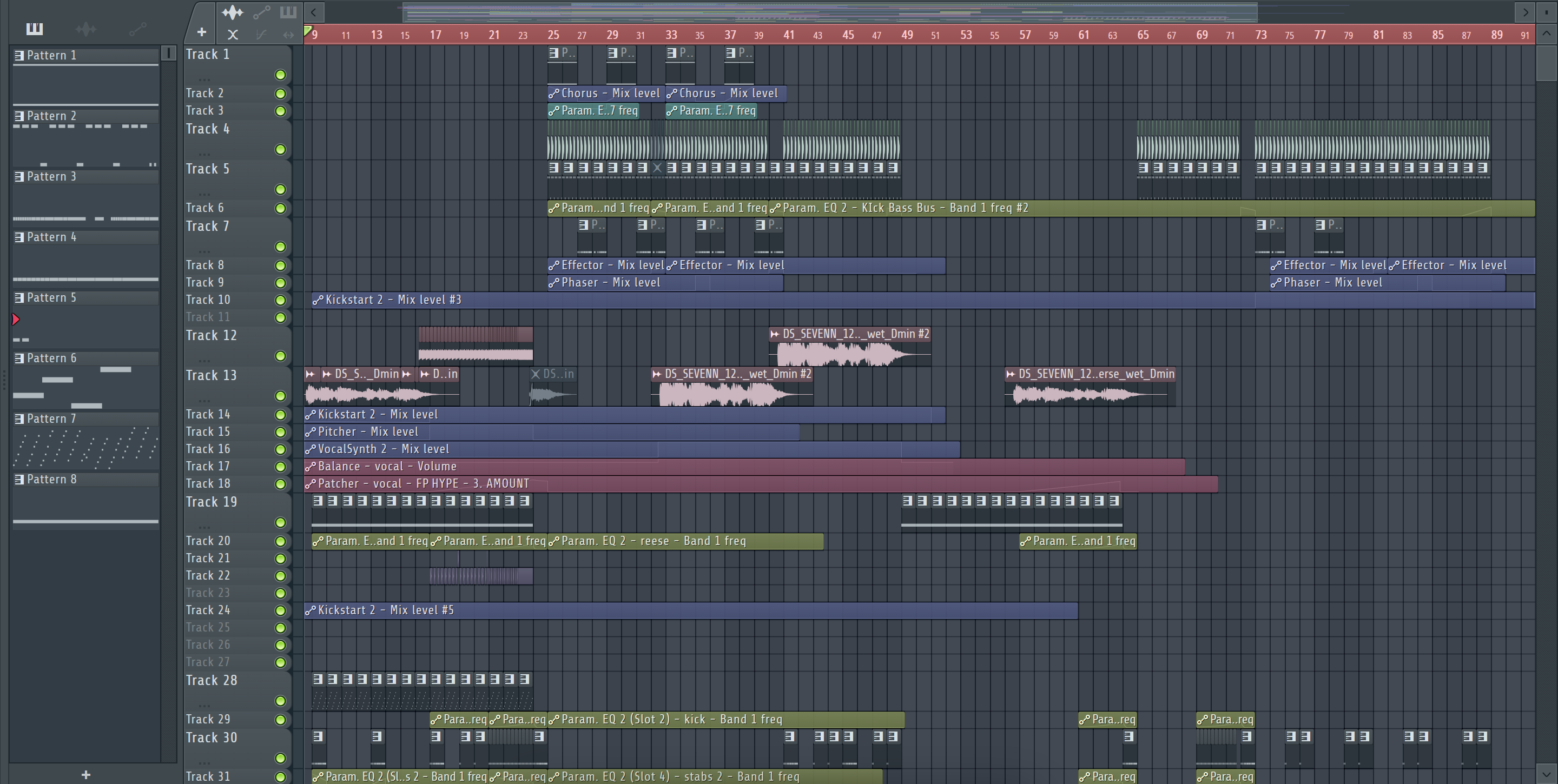Select the Track 30 header

(237, 748)
